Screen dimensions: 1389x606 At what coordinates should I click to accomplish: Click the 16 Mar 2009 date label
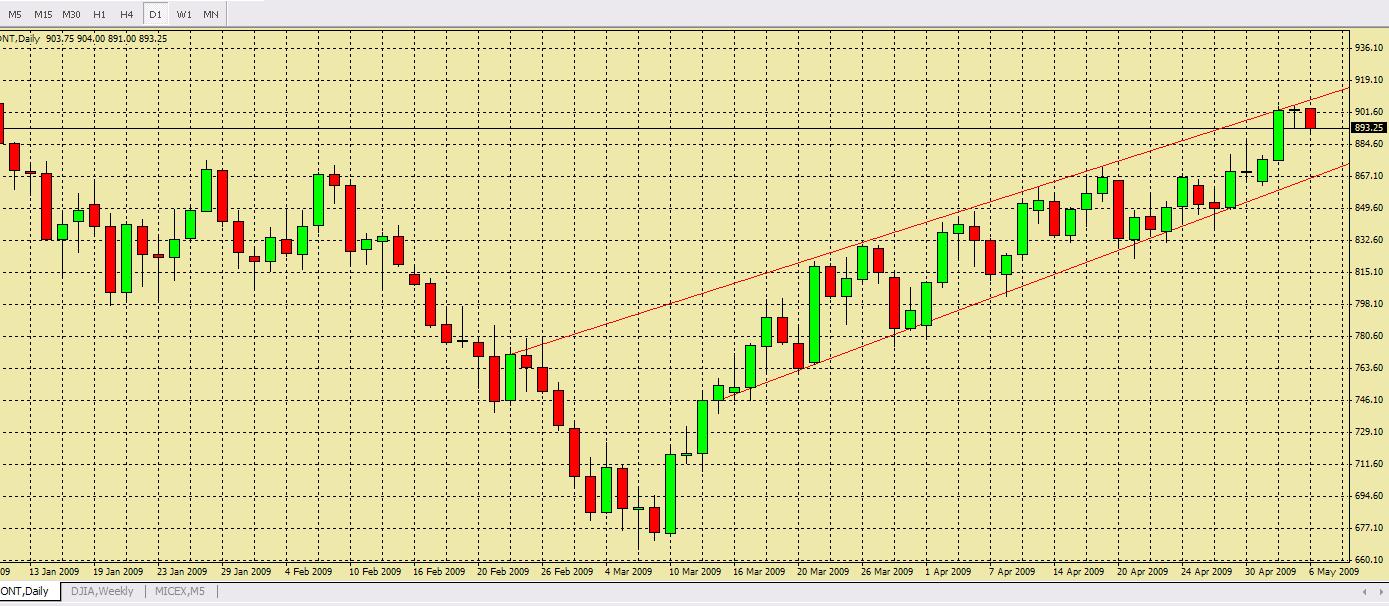click(758, 572)
